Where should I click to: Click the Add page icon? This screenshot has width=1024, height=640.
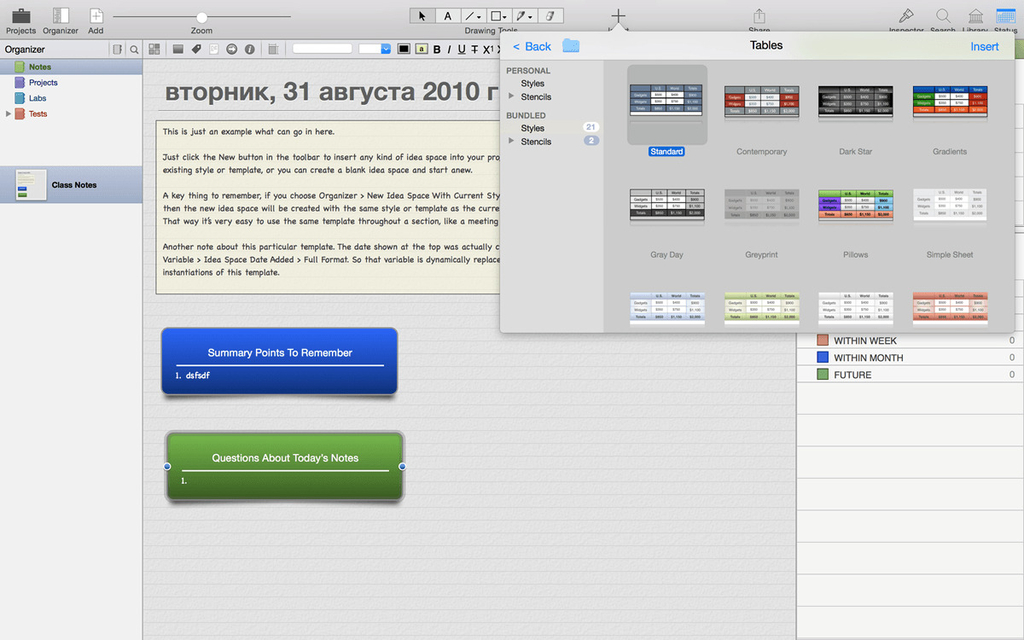[96, 16]
